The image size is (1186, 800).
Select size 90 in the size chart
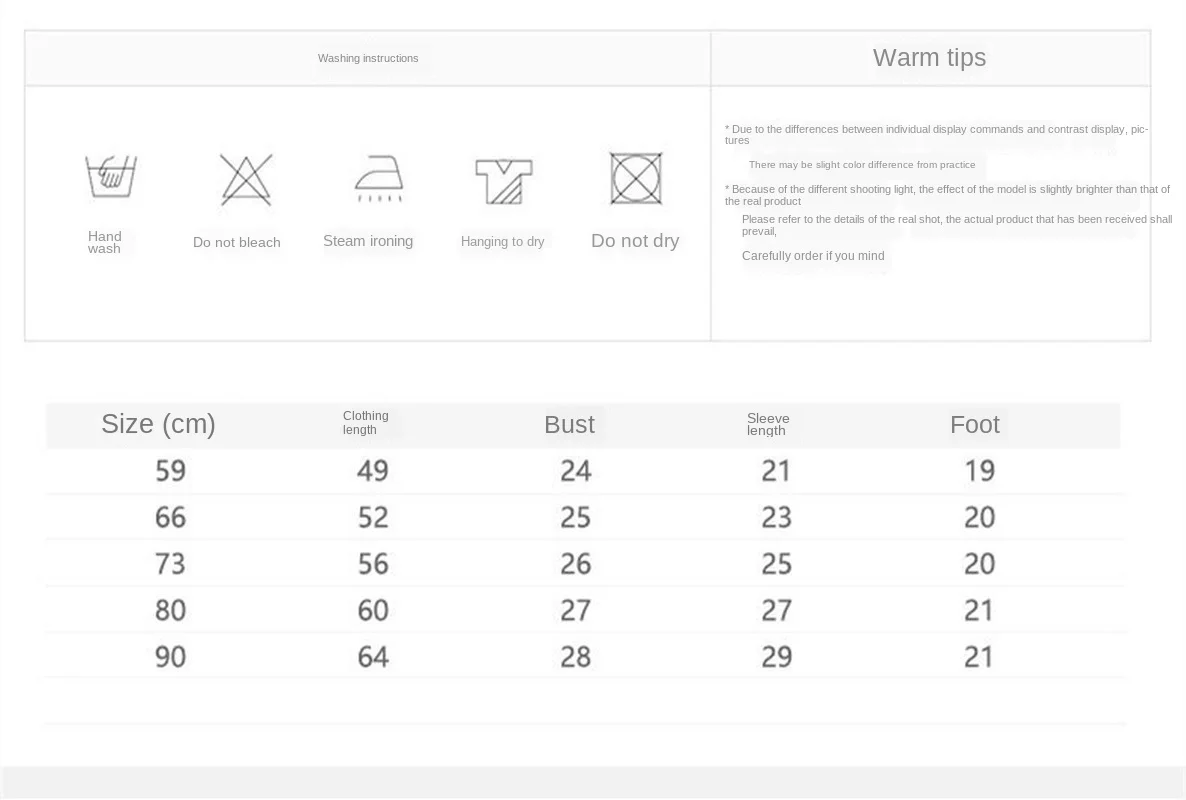170,656
